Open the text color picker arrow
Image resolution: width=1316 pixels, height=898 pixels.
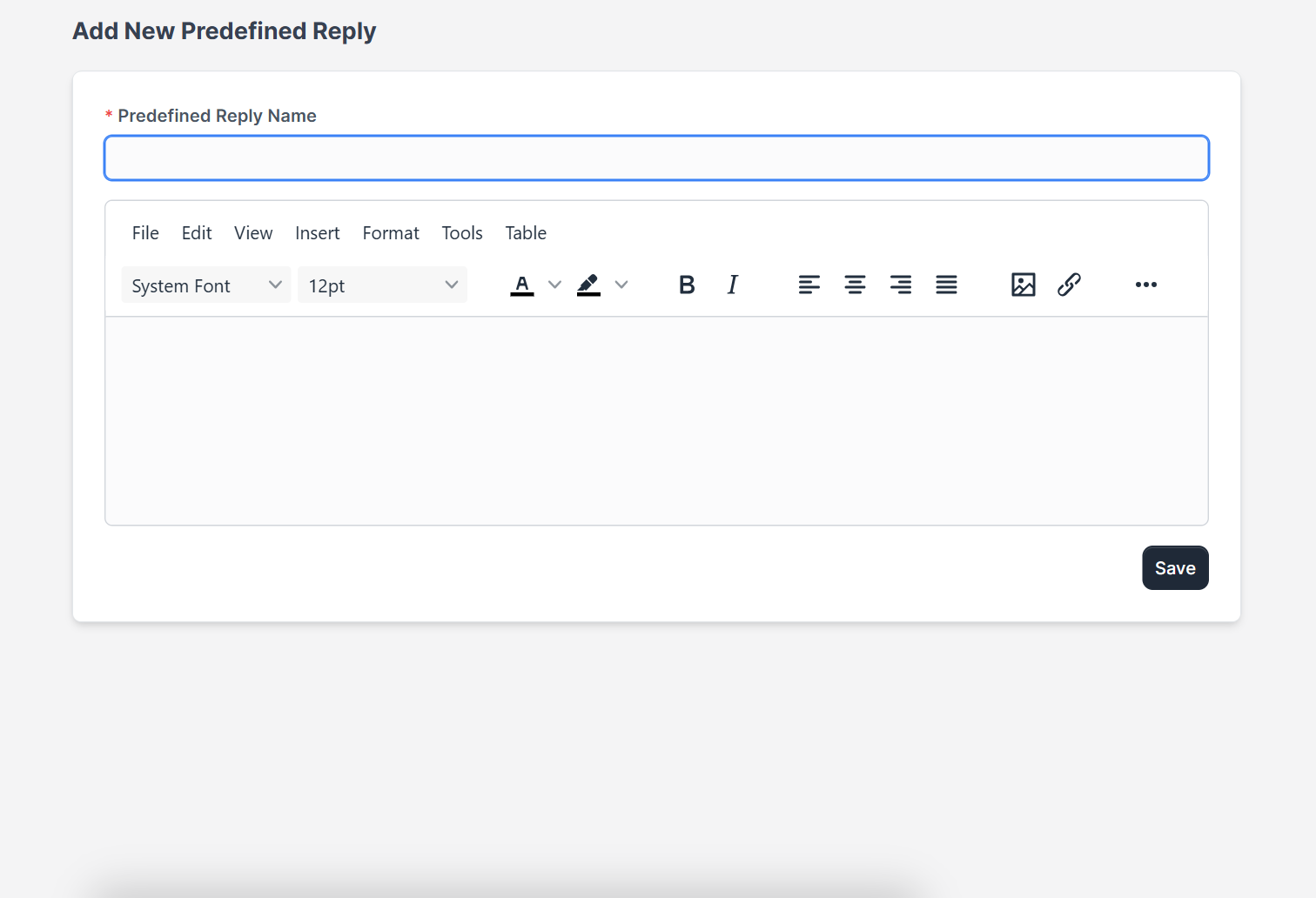point(554,285)
